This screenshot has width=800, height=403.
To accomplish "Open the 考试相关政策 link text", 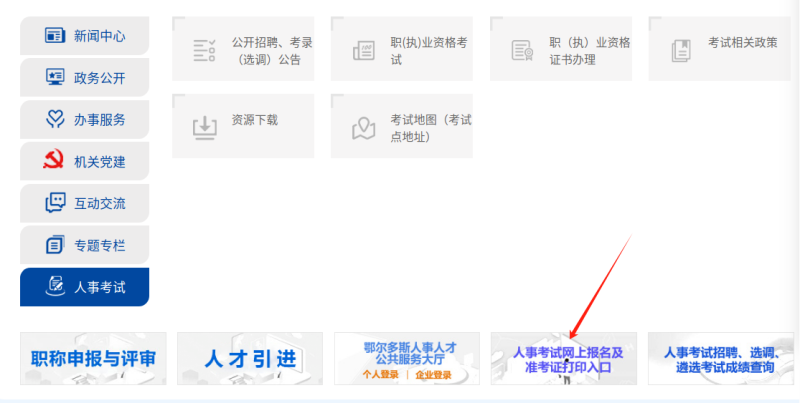I will click(742, 43).
